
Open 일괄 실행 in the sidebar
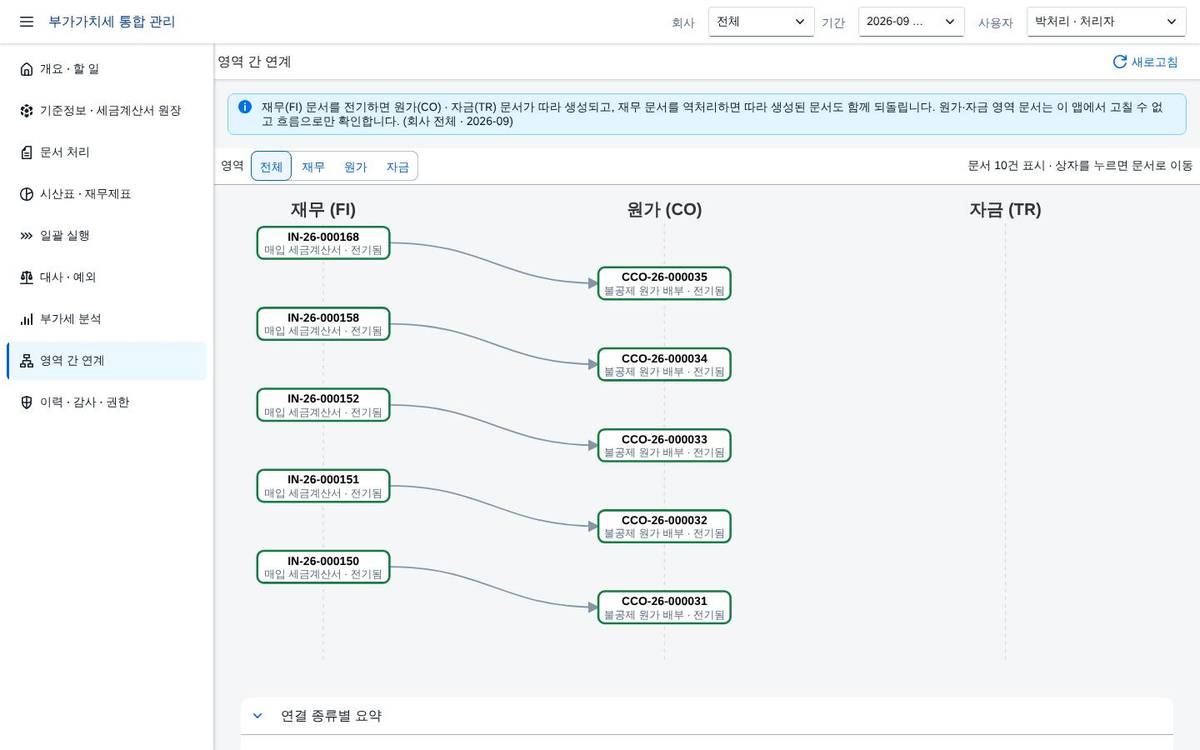coord(107,236)
